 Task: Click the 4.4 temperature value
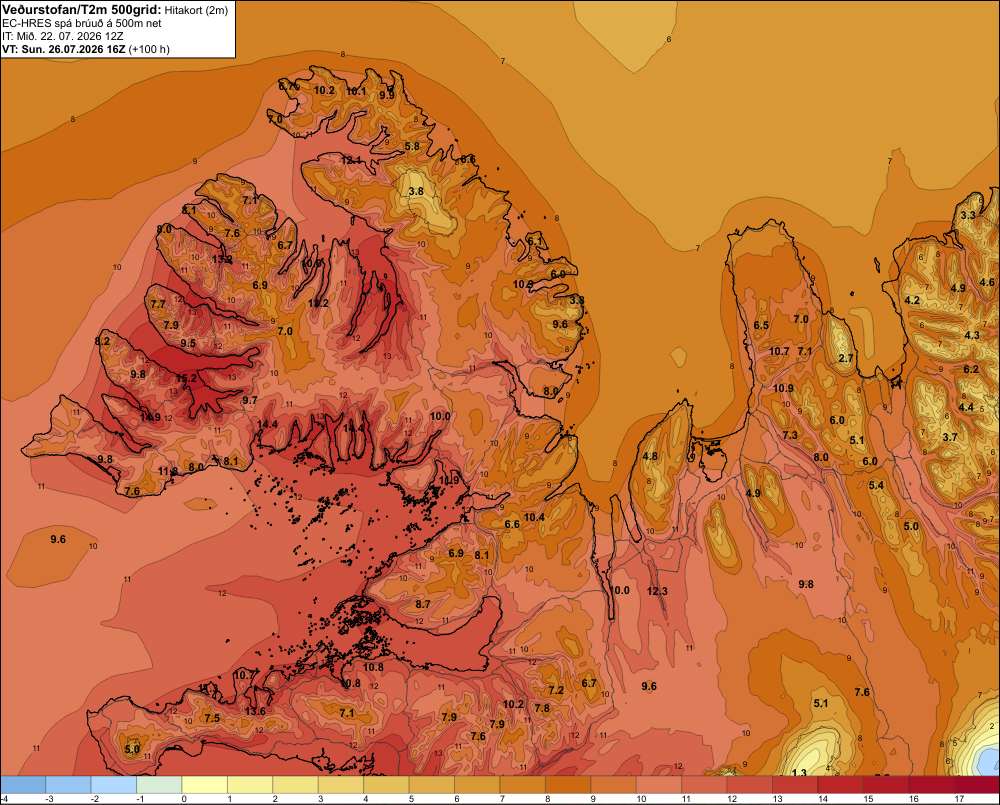pyautogui.click(x=966, y=407)
